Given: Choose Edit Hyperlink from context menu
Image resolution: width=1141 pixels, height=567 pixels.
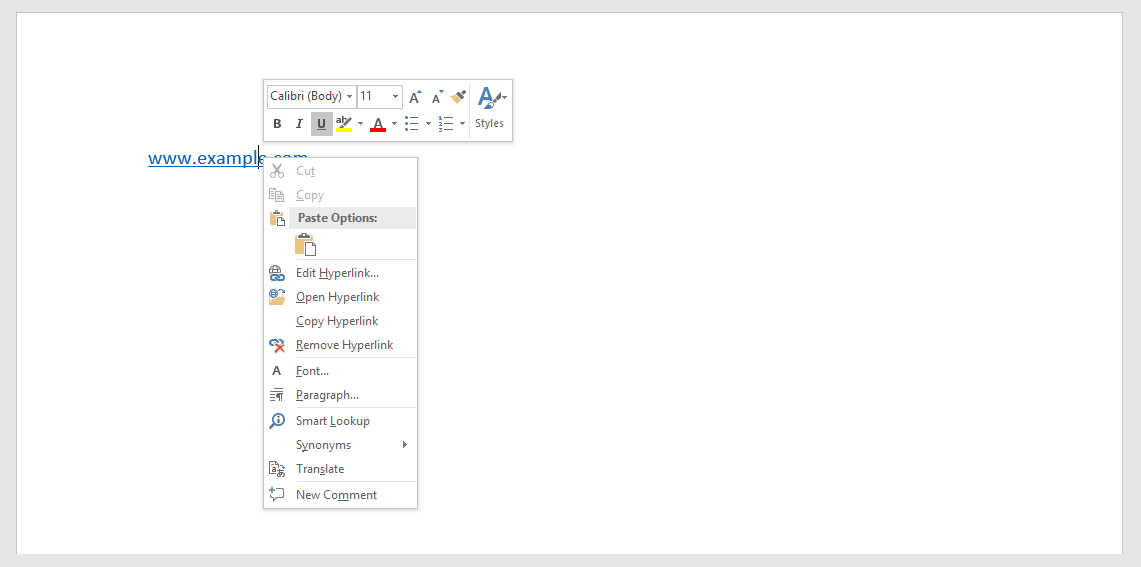Looking at the screenshot, I should (337, 273).
